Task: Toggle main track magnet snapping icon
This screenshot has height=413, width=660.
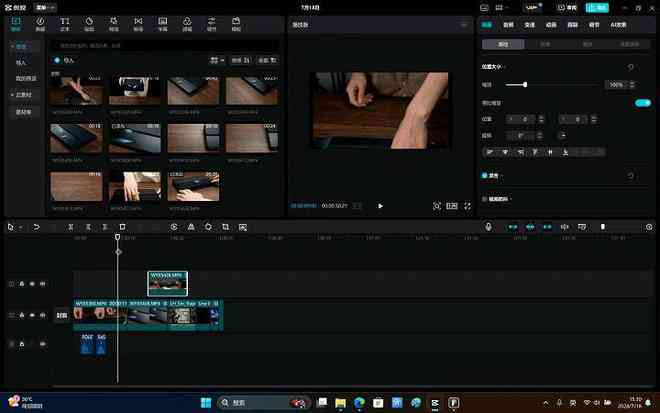Action: pos(513,227)
